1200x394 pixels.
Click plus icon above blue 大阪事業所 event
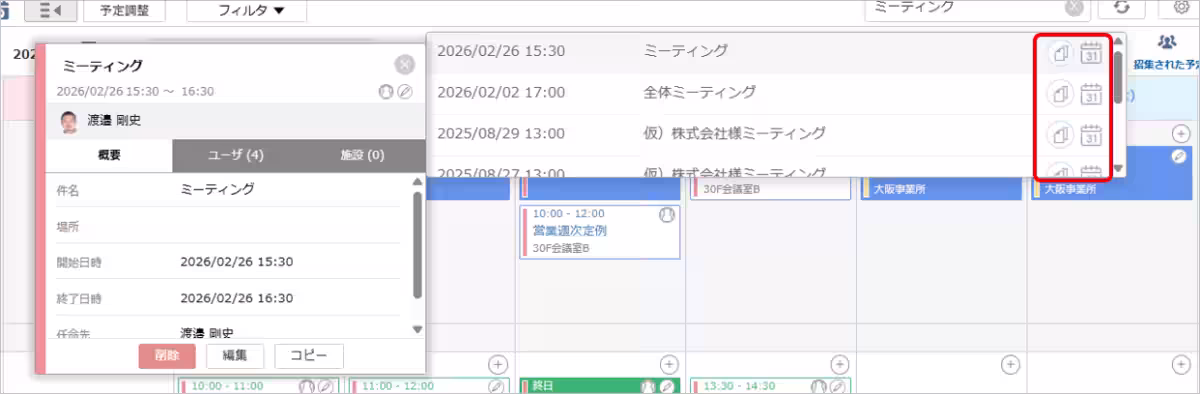point(1180,133)
